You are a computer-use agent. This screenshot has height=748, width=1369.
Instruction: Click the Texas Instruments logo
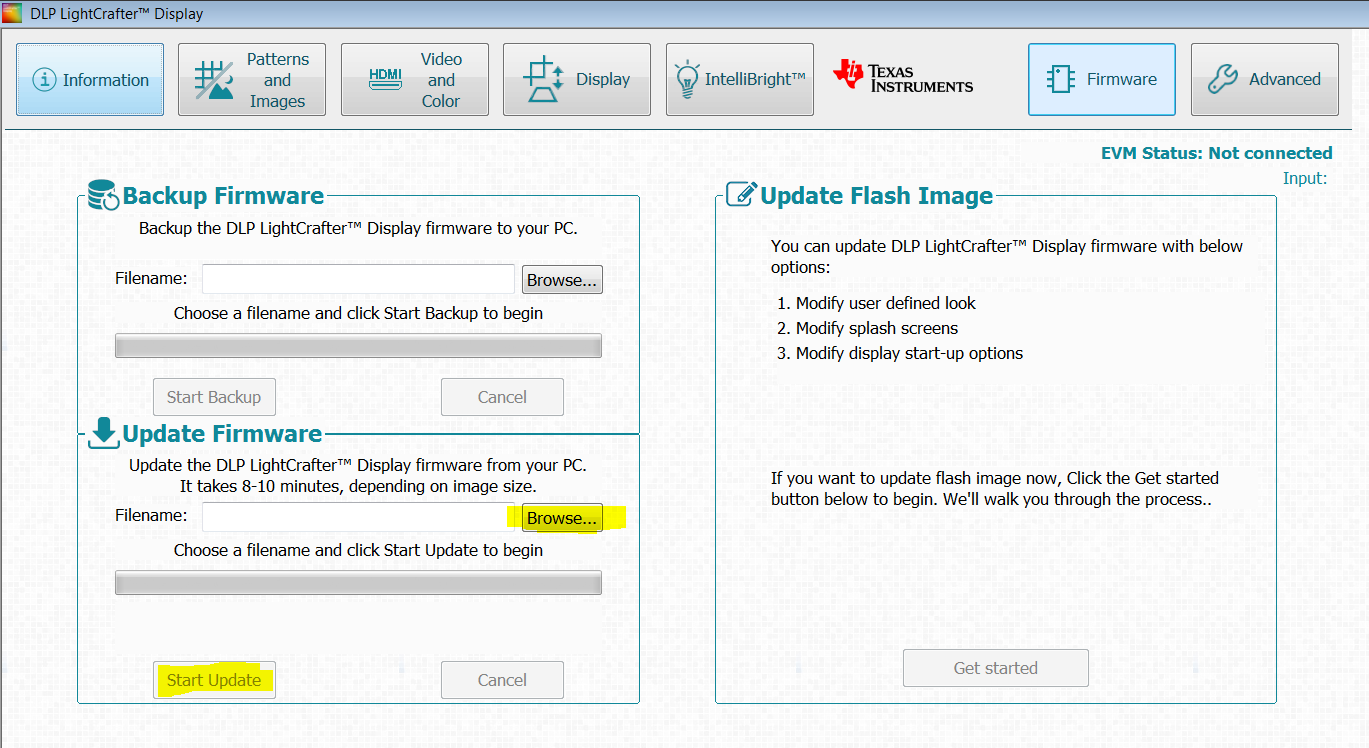[x=903, y=77]
